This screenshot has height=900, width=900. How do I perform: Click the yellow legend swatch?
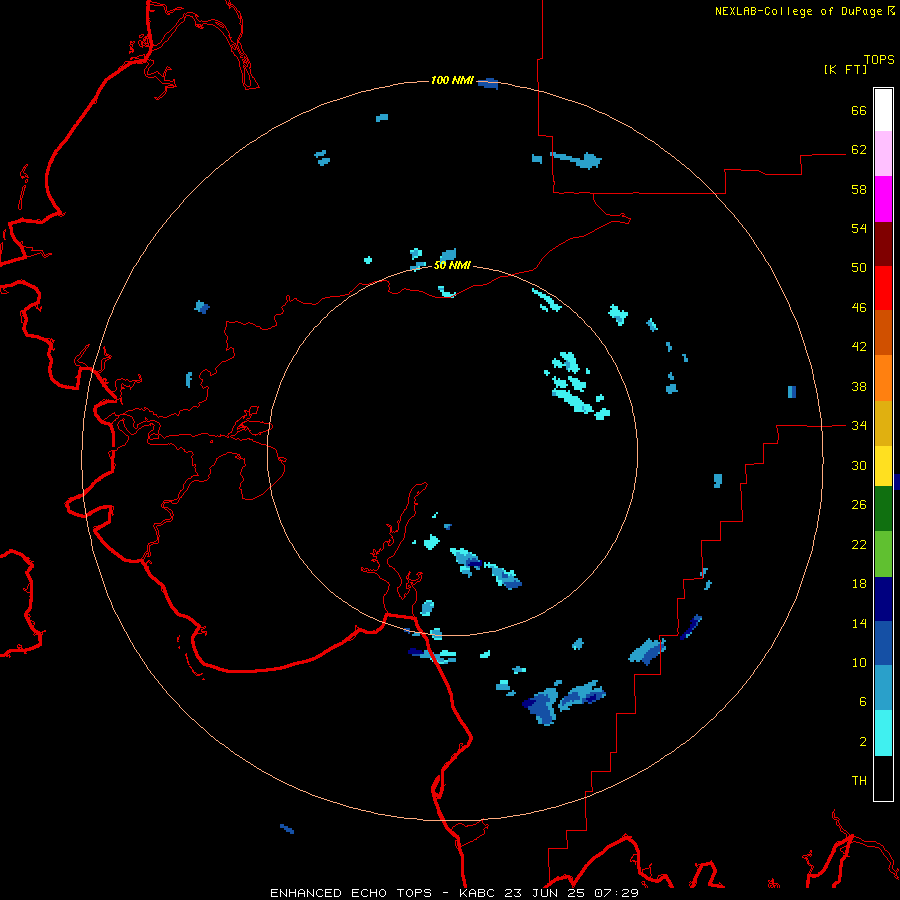pyautogui.click(x=883, y=466)
